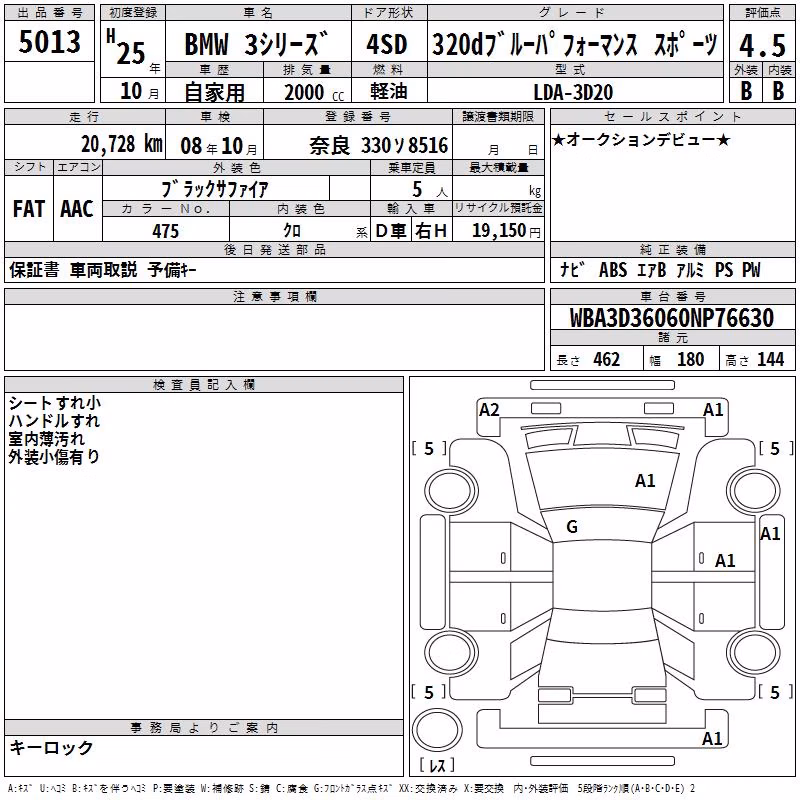Click the lot number 5013
Image resolution: width=800 pixels, height=800 pixels.
(49, 41)
